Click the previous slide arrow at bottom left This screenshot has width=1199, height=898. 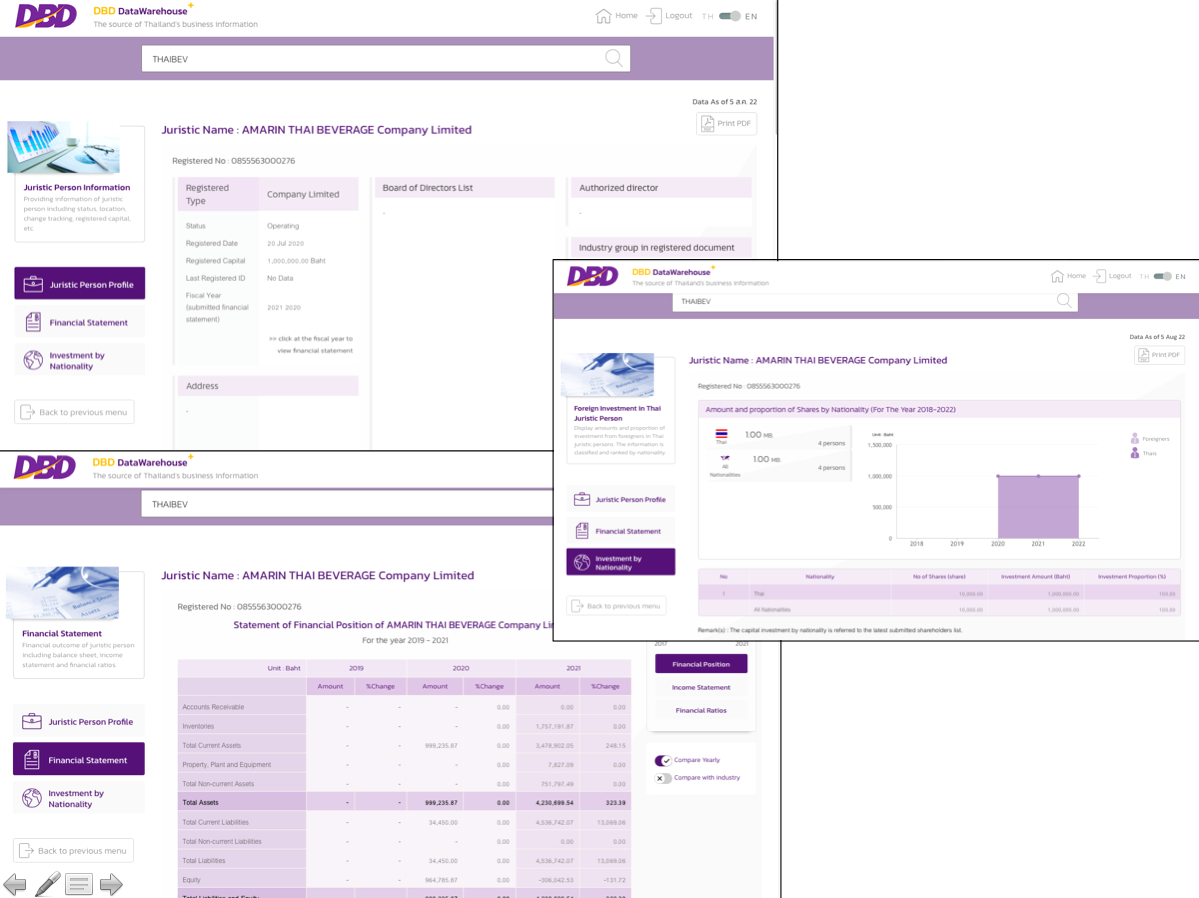(15, 884)
